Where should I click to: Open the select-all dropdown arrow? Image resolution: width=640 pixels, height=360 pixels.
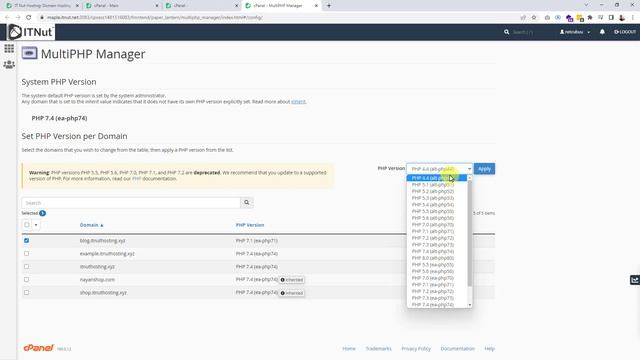coord(36,225)
